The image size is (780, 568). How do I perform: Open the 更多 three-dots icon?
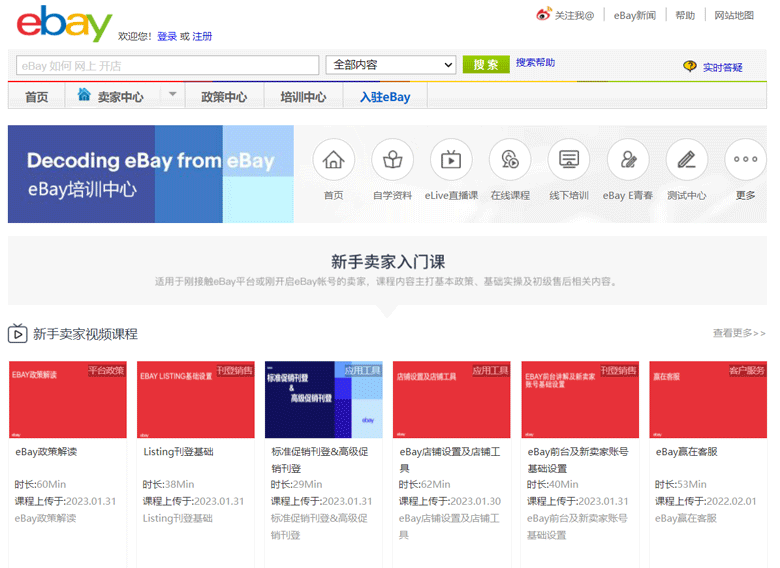pyautogui.click(x=745, y=160)
